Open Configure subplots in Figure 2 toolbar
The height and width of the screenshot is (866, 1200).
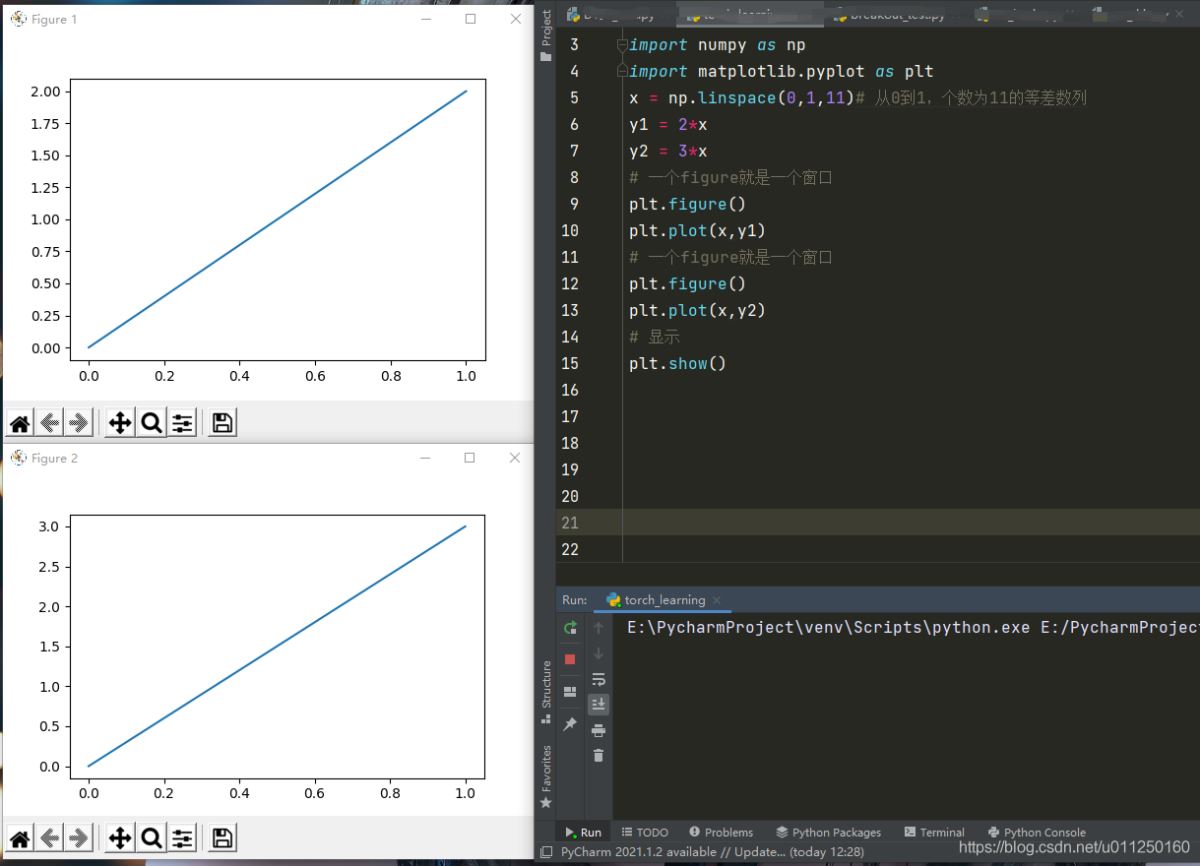pyautogui.click(x=182, y=838)
